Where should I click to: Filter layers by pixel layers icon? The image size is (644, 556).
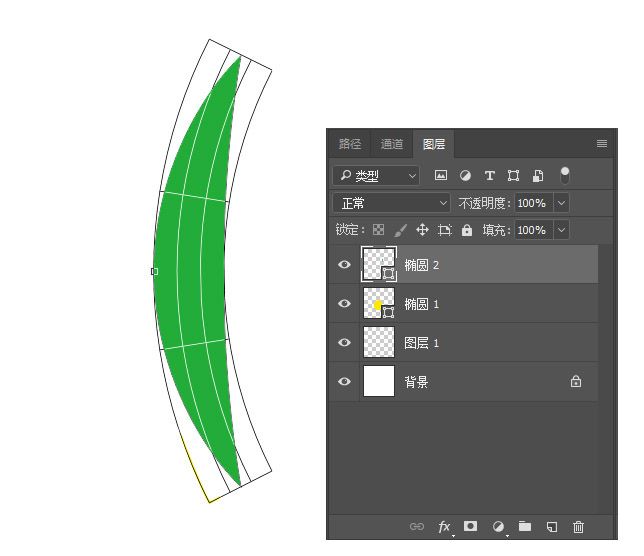pos(441,176)
